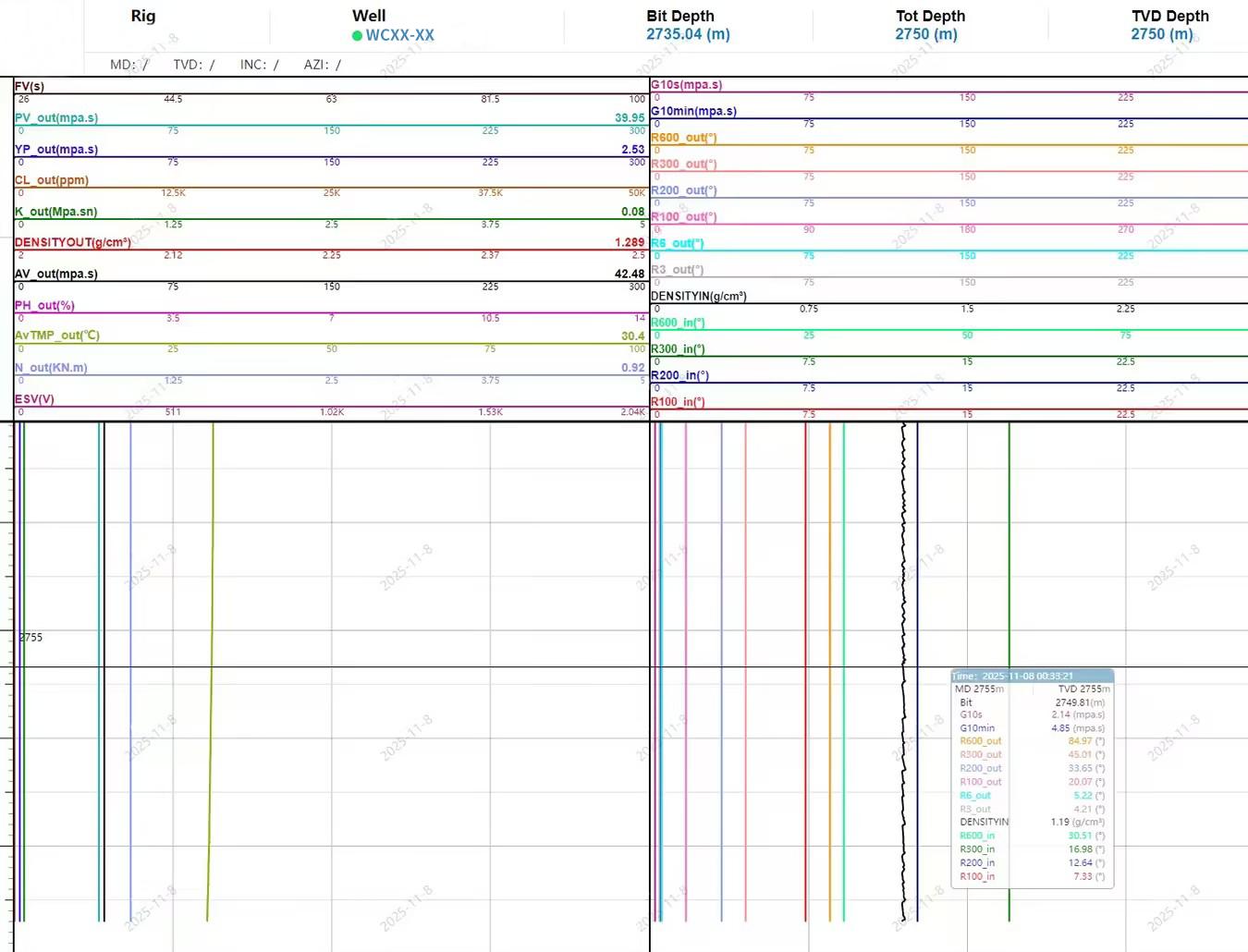Click the PV_out(mpa.s) curve label

(x=56, y=117)
